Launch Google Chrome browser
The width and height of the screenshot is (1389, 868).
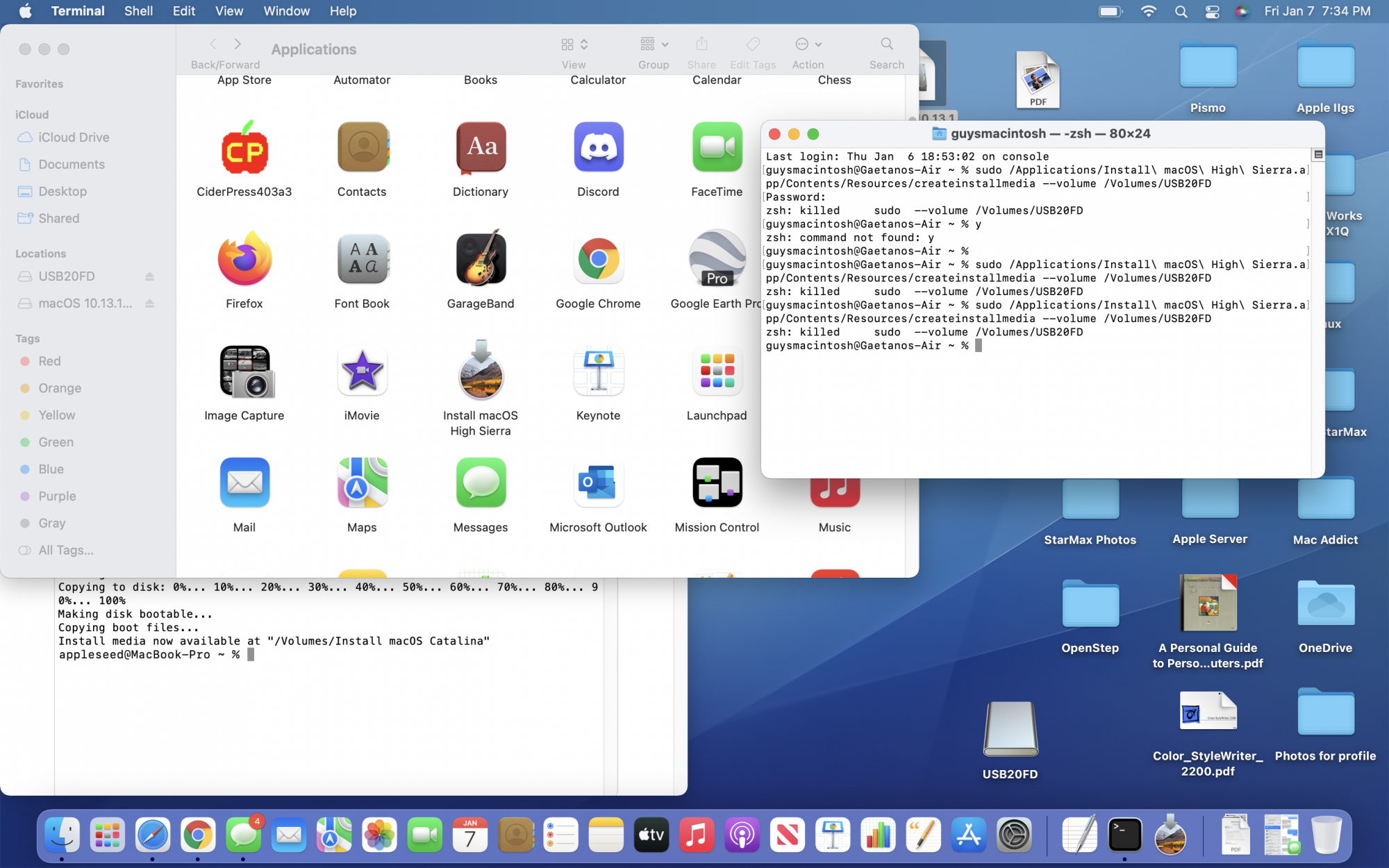598,270
